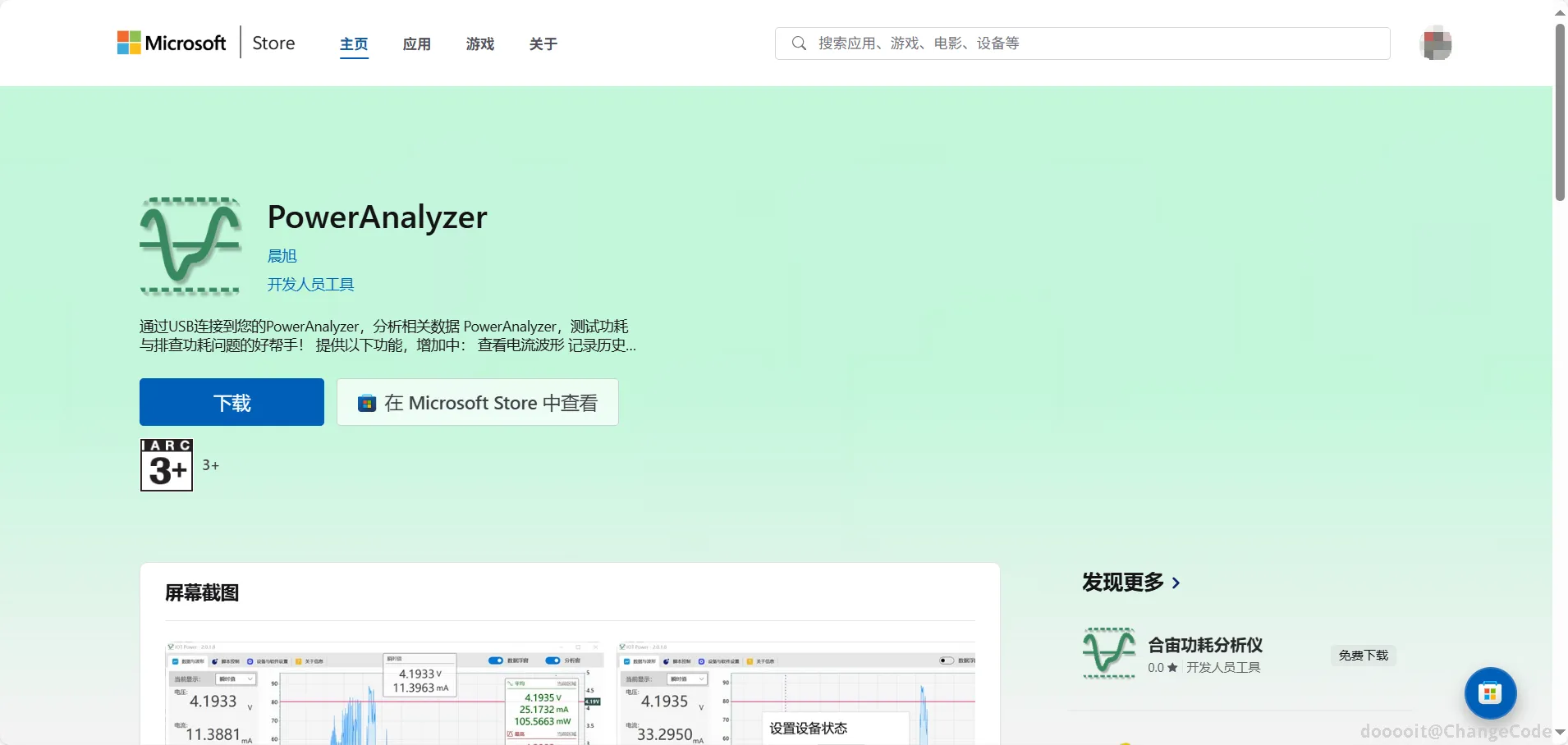Click the PowerAnalyzer green waveform logo
This screenshot has height=745, width=1568.
pyautogui.click(x=190, y=246)
